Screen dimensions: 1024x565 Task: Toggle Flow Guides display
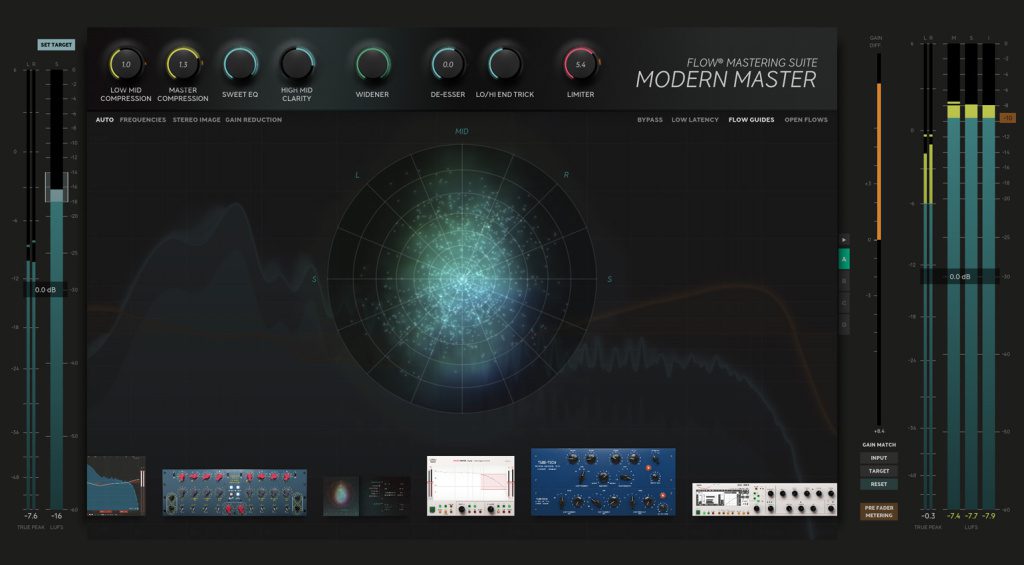751,120
